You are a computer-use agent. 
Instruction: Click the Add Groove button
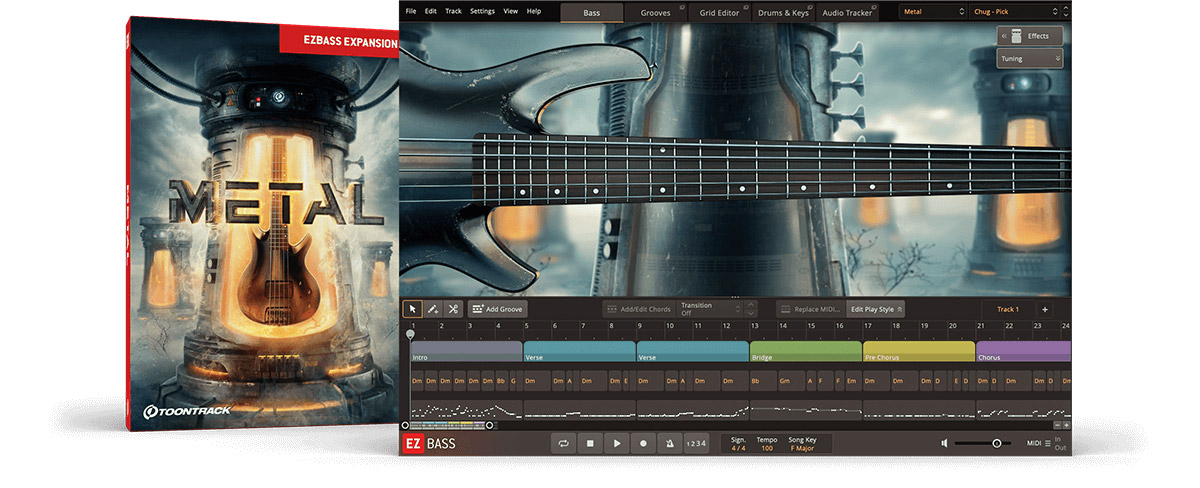coord(496,310)
